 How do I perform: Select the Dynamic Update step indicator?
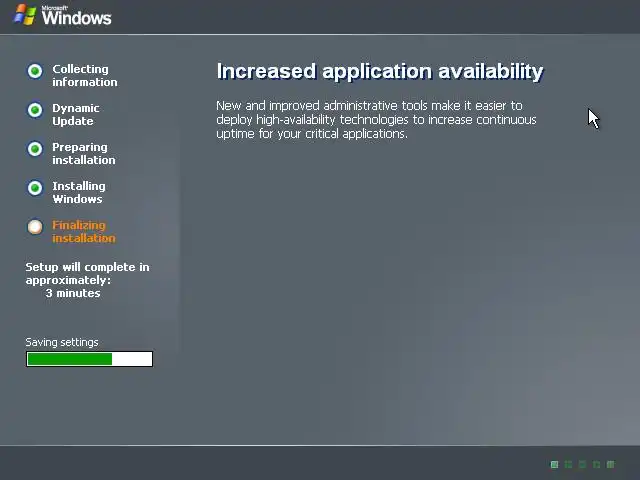(35, 110)
